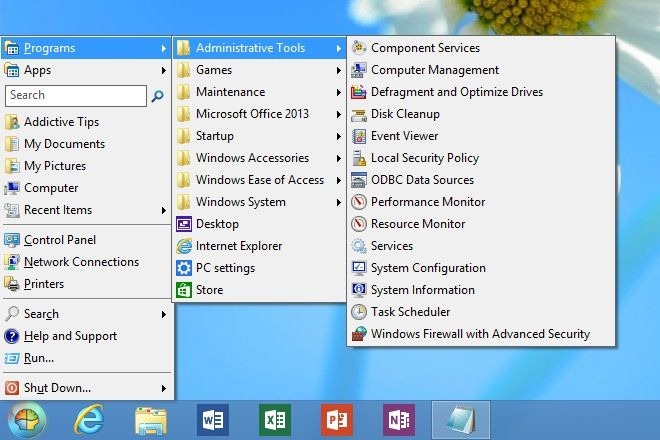Click the Start orb button
The width and height of the screenshot is (660, 440).
coord(27,420)
